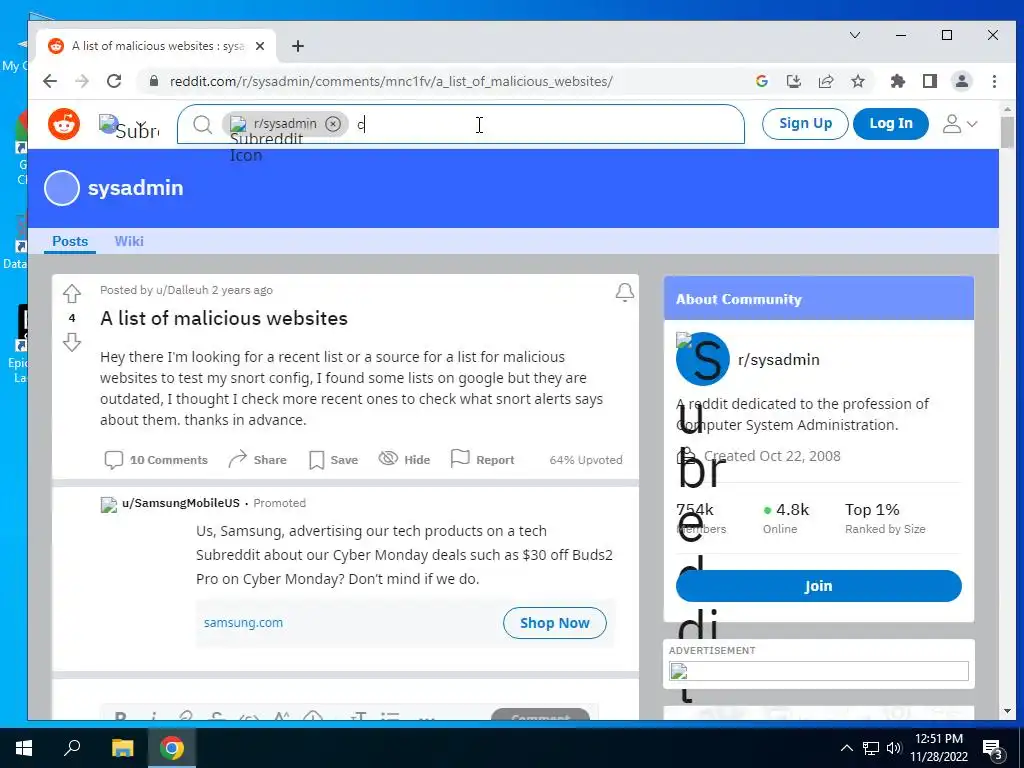Hide the post
Viewport: 1024px width, 768px height.
pyautogui.click(x=404, y=460)
